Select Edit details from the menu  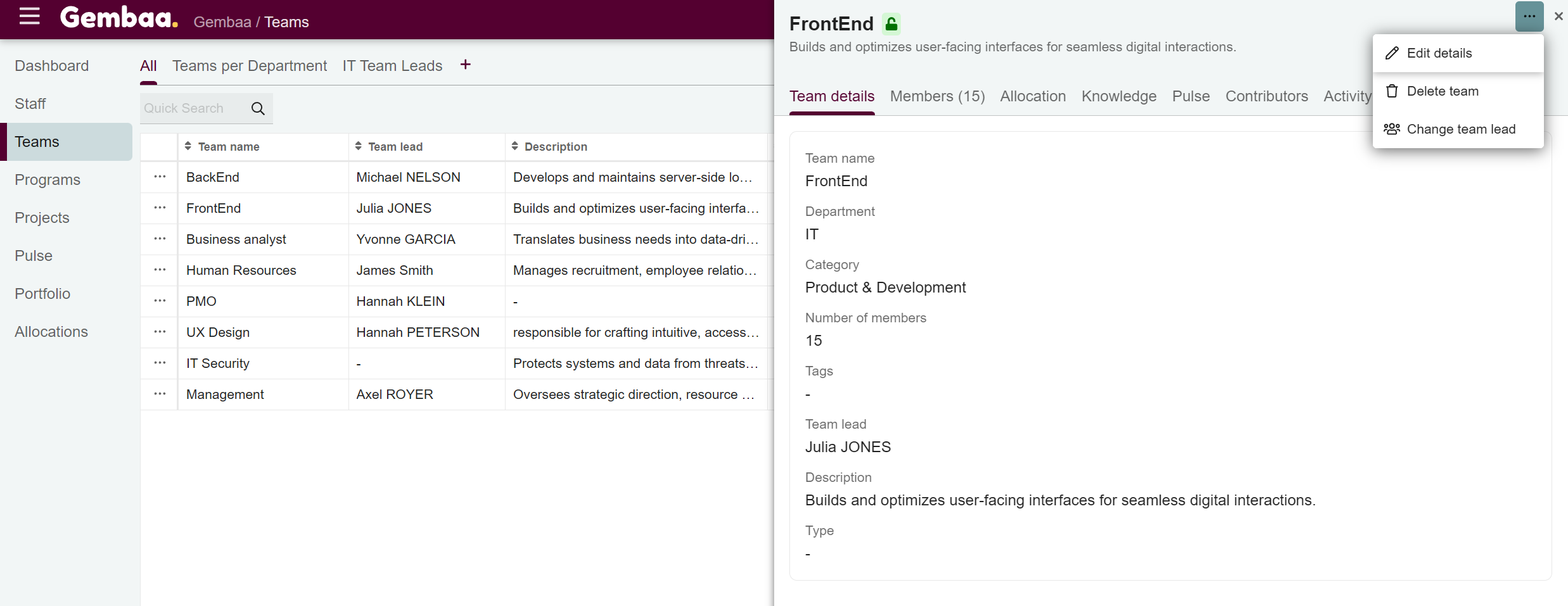[1439, 53]
